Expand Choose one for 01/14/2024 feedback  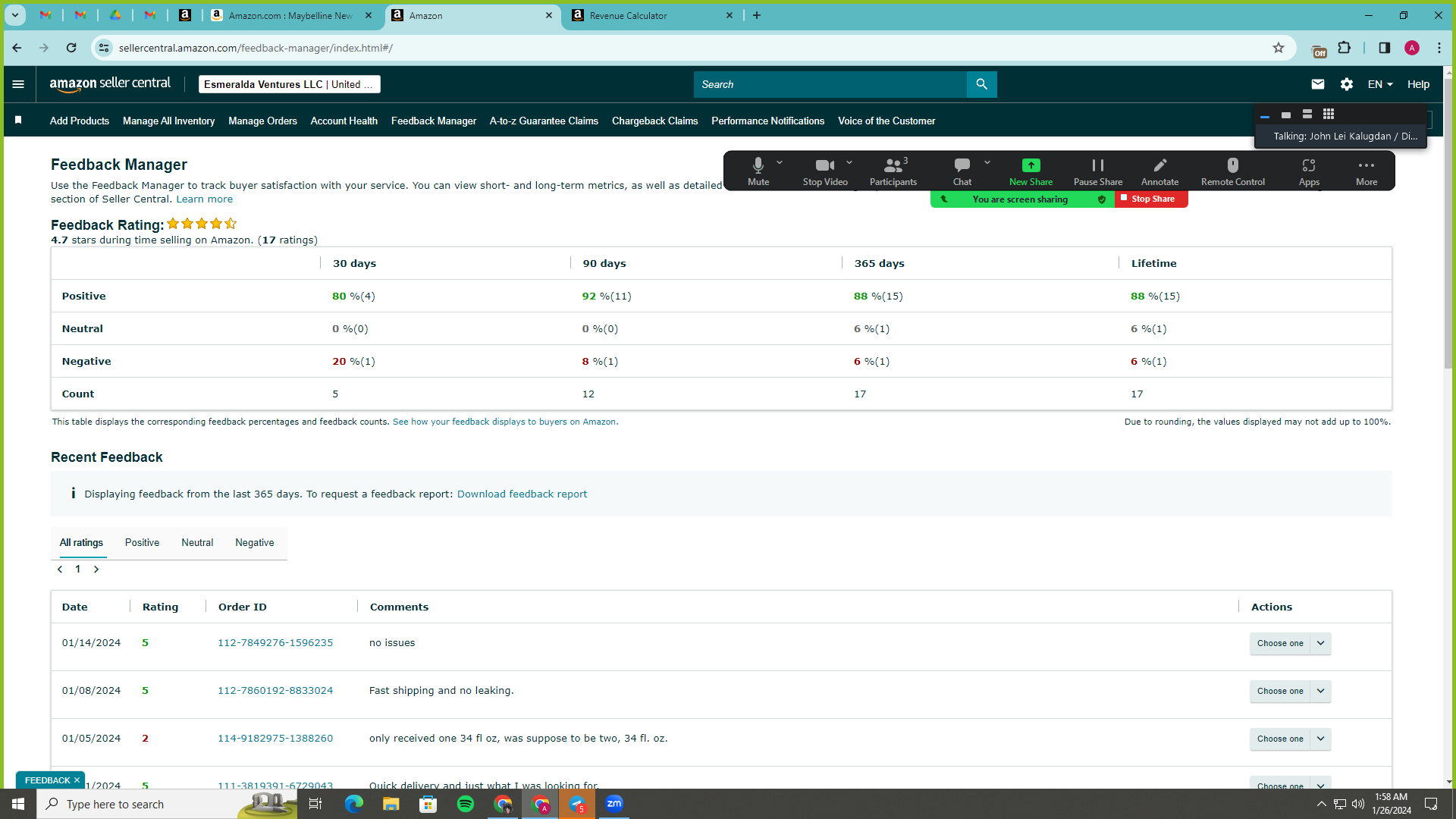tap(1290, 643)
